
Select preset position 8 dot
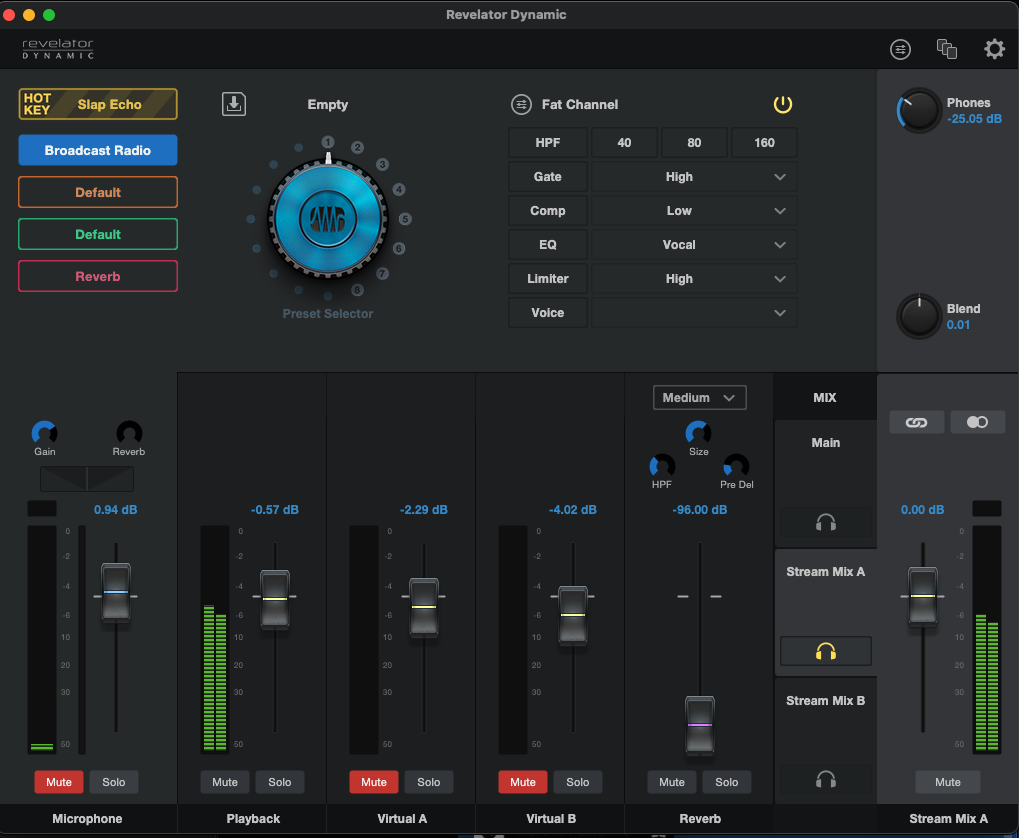tap(357, 290)
